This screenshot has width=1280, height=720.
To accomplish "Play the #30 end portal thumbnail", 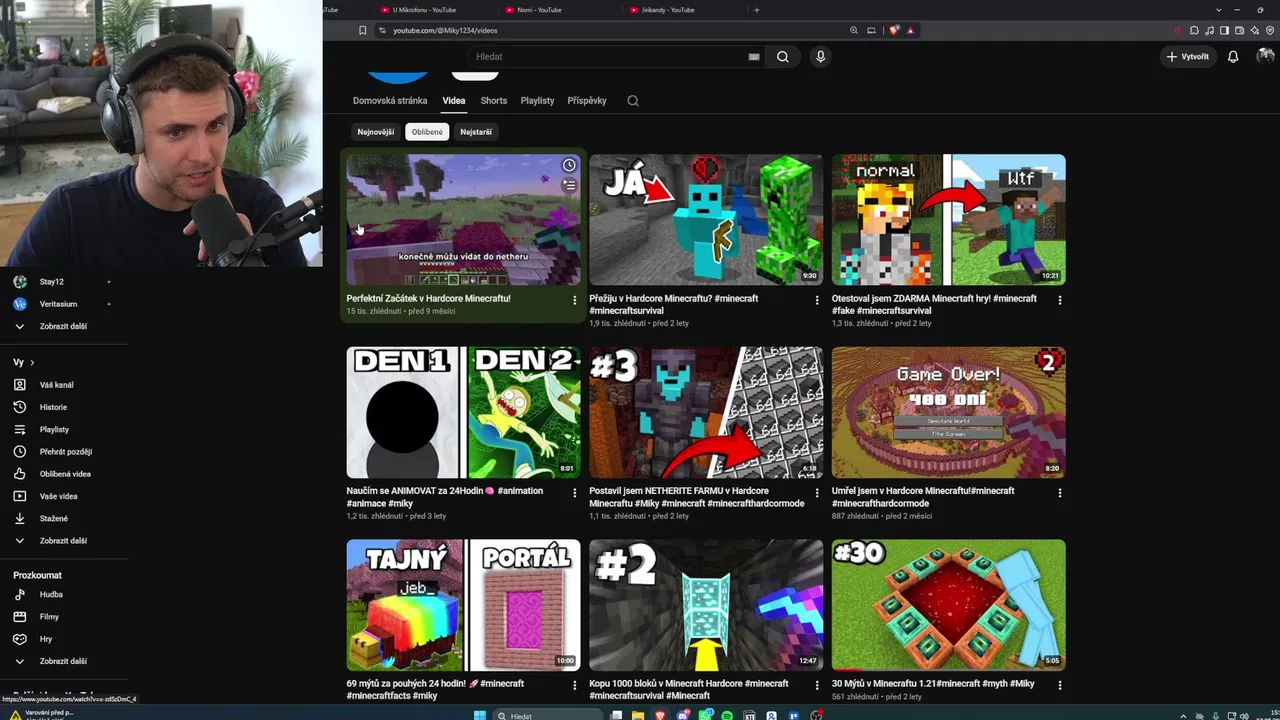I will [948, 605].
